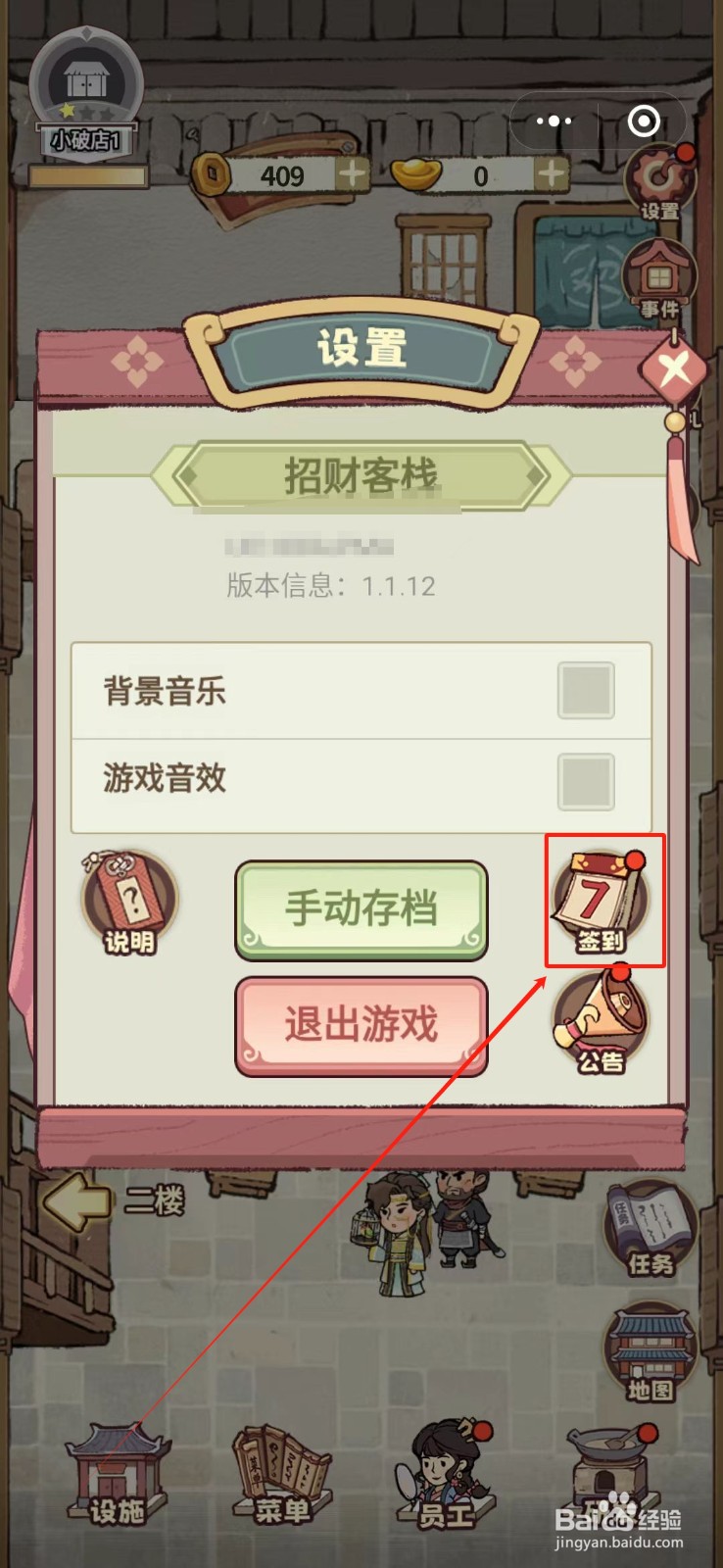Open the 菜单 menu tab
Image resolution: width=723 pixels, height=1568 pixels.
pyautogui.click(x=282, y=1477)
